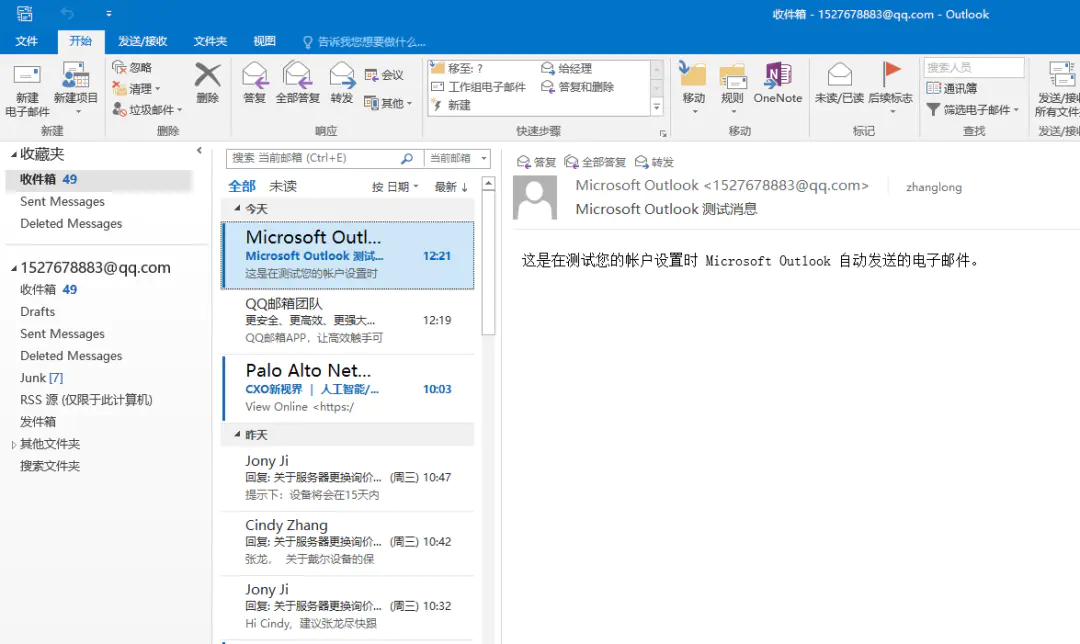1080x644 pixels.
Task: Open the Quick Steps dialog launcher
Action: click(x=663, y=133)
